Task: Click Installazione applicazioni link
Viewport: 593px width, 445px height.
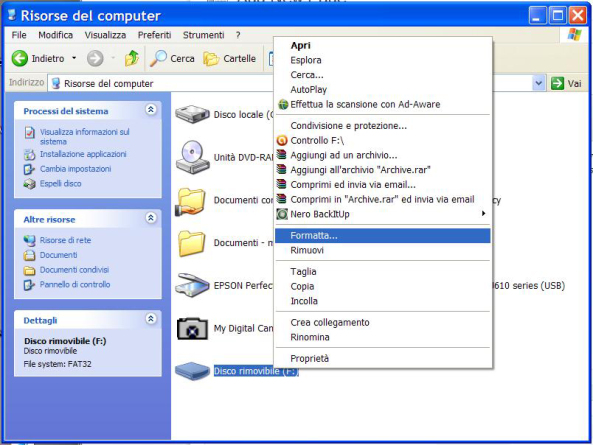Action: pos(83,154)
